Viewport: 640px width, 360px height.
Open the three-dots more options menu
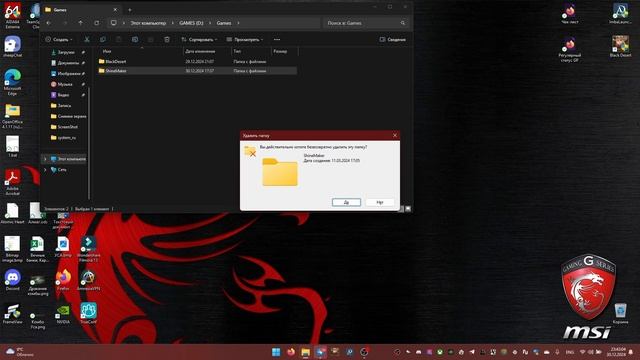click(277, 40)
